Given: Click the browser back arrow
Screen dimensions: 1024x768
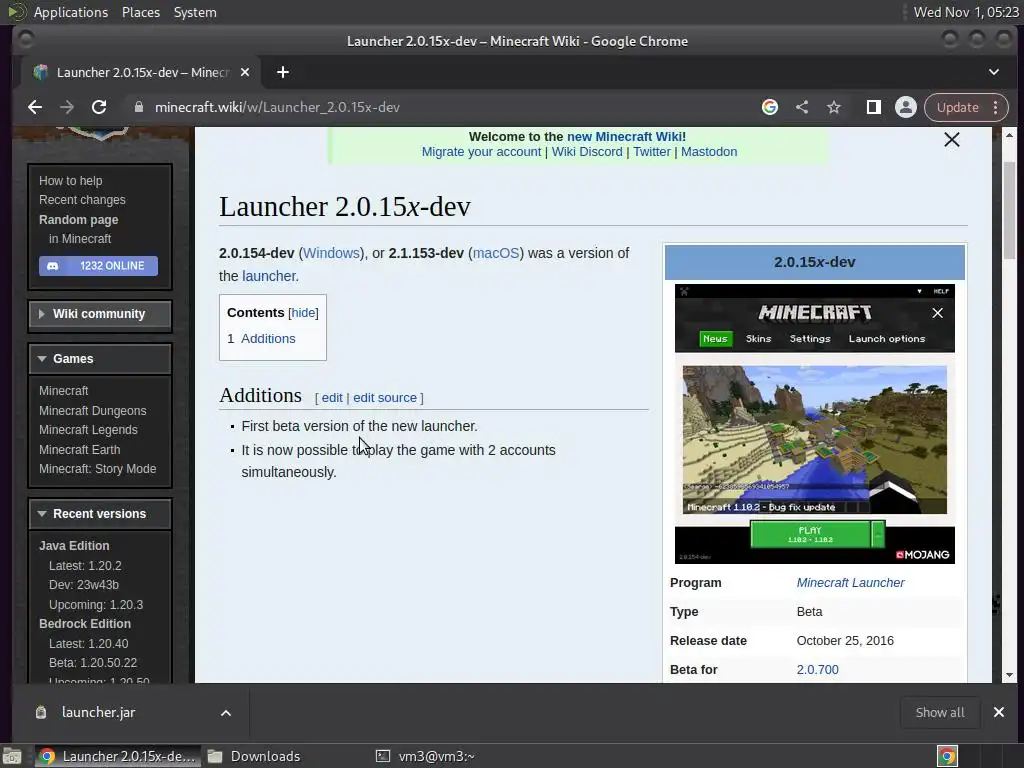Looking at the screenshot, I should point(35,107).
